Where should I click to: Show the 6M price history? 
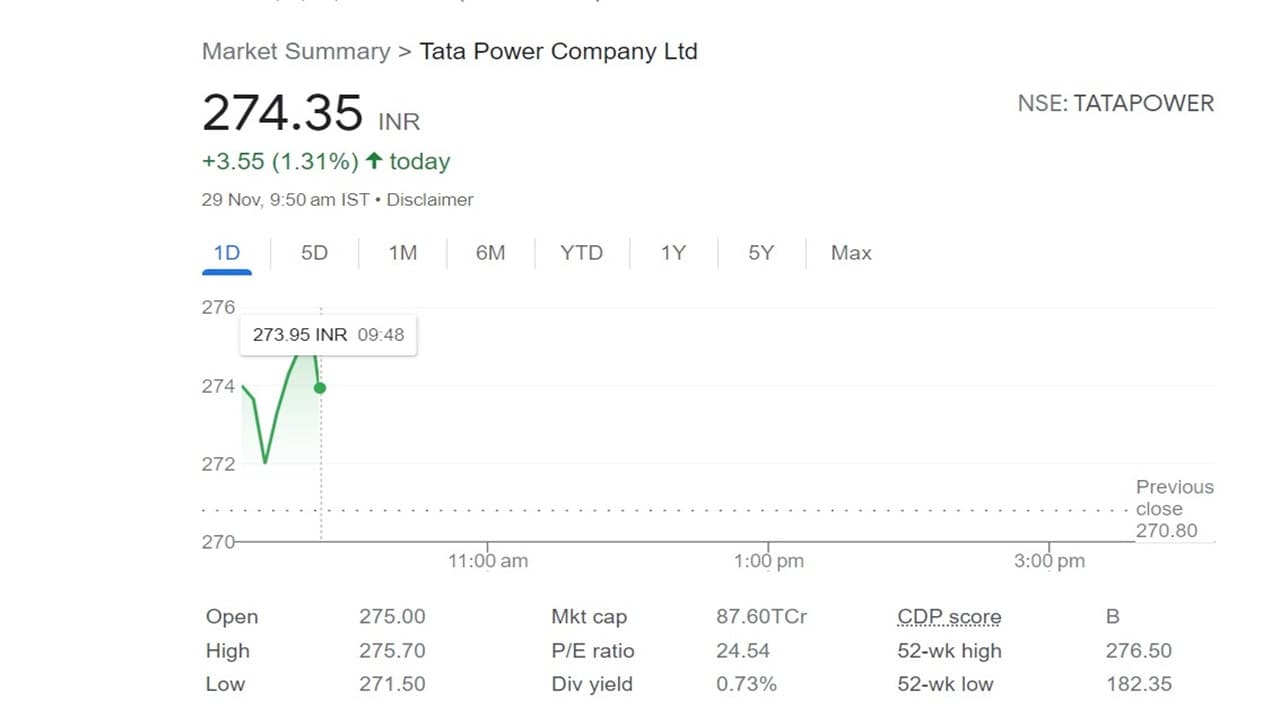point(490,253)
